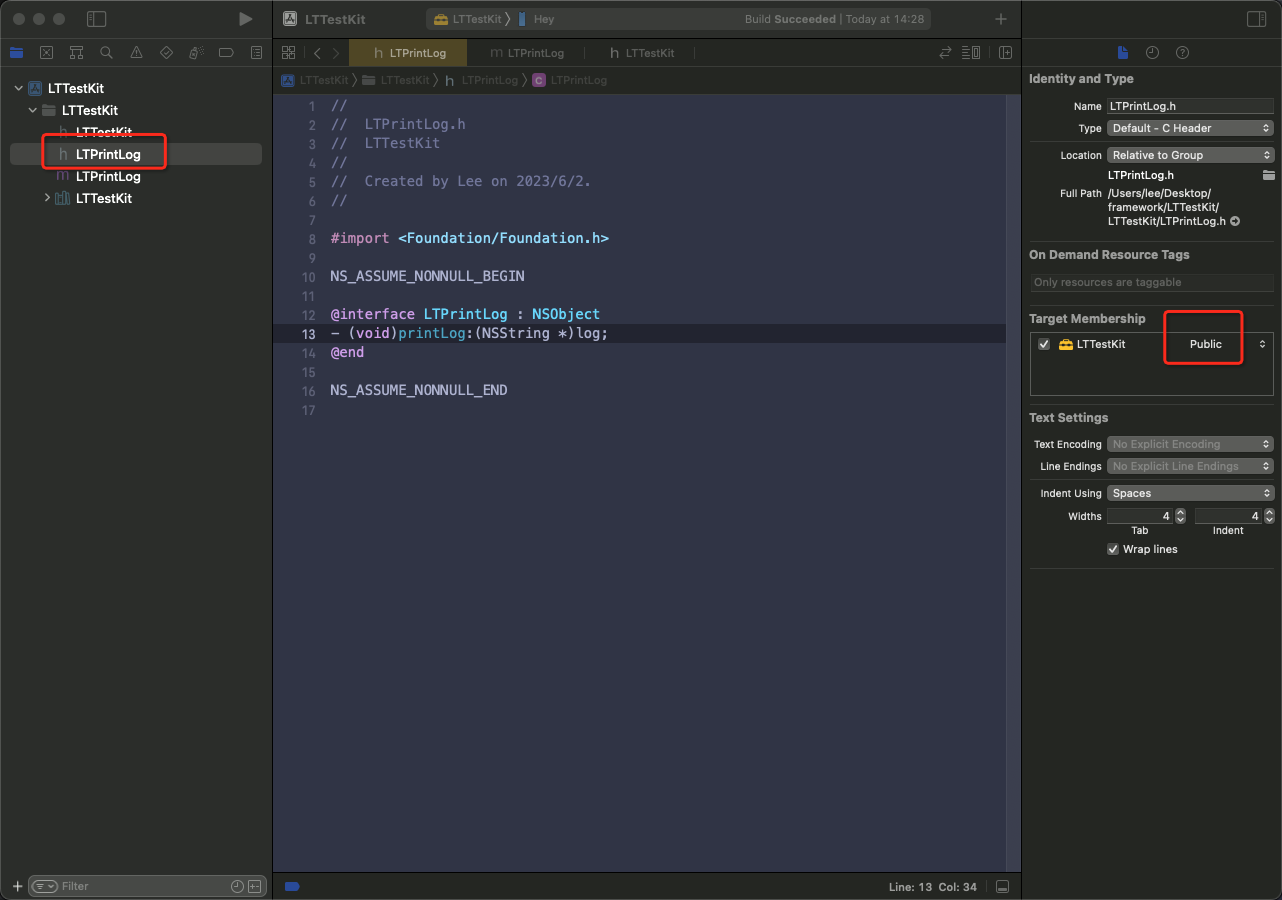
Task: Click LTTestKit project in the breadcrumb
Action: 315,80
